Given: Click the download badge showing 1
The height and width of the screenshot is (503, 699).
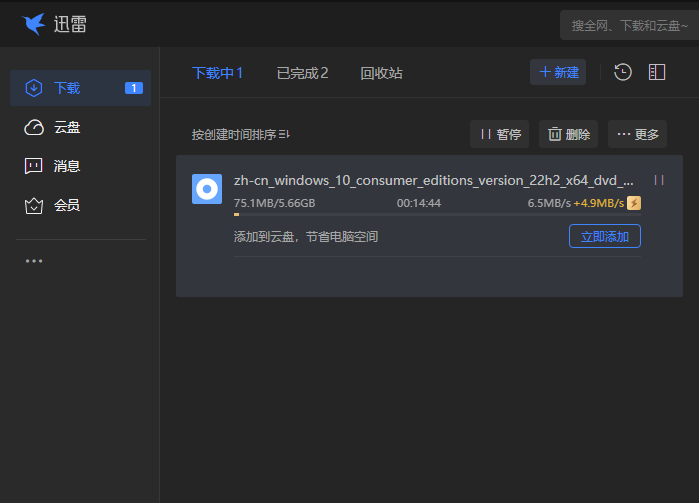Looking at the screenshot, I should click(x=134, y=88).
